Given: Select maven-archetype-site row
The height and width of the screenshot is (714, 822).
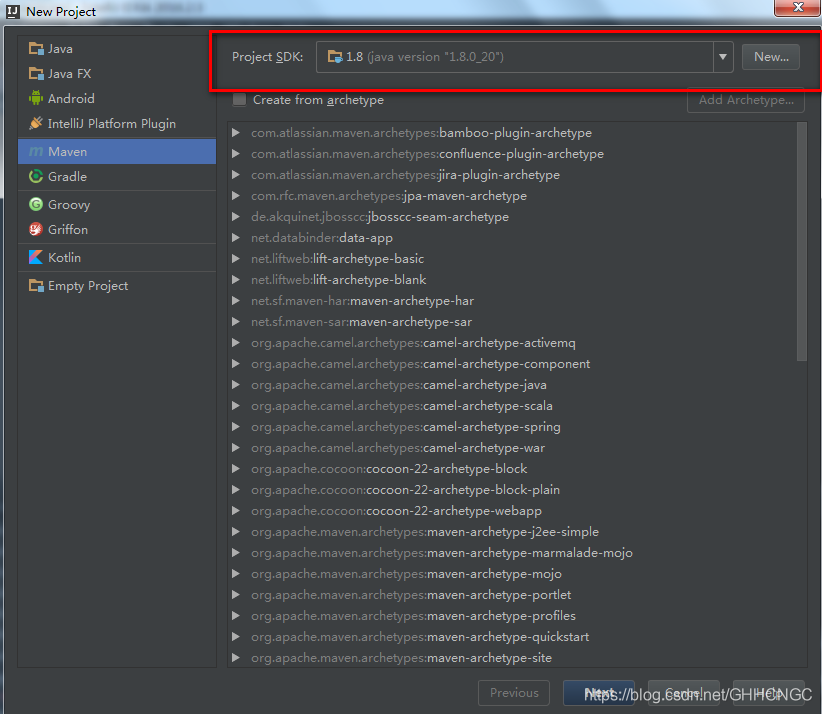Looking at the screenshot, I should (x=512, y=657).
